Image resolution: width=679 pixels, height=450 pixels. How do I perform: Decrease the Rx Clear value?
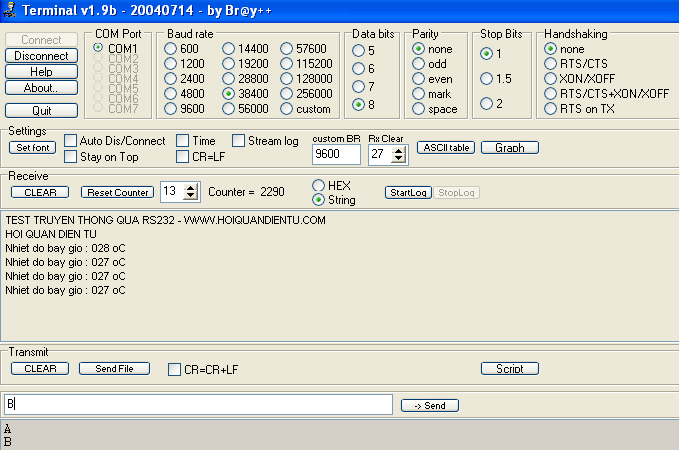coord(399,159)
